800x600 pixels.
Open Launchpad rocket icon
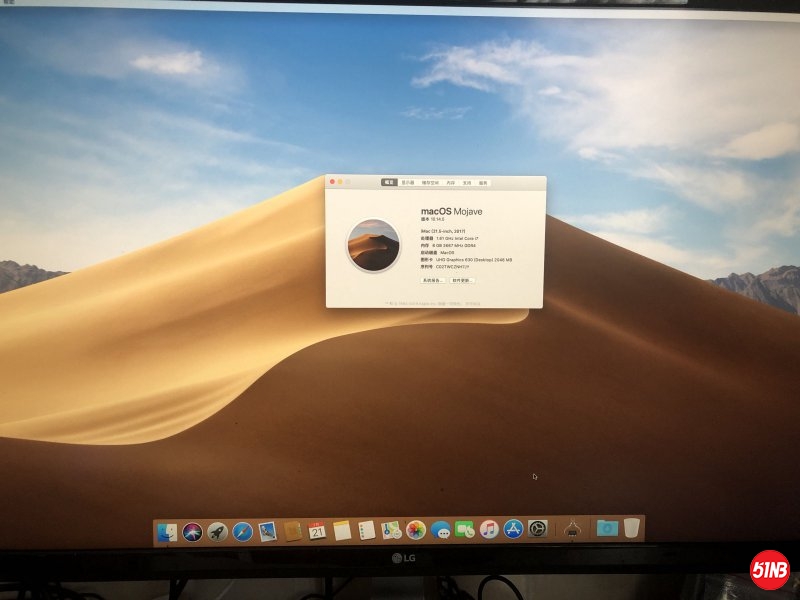(217, 532)
